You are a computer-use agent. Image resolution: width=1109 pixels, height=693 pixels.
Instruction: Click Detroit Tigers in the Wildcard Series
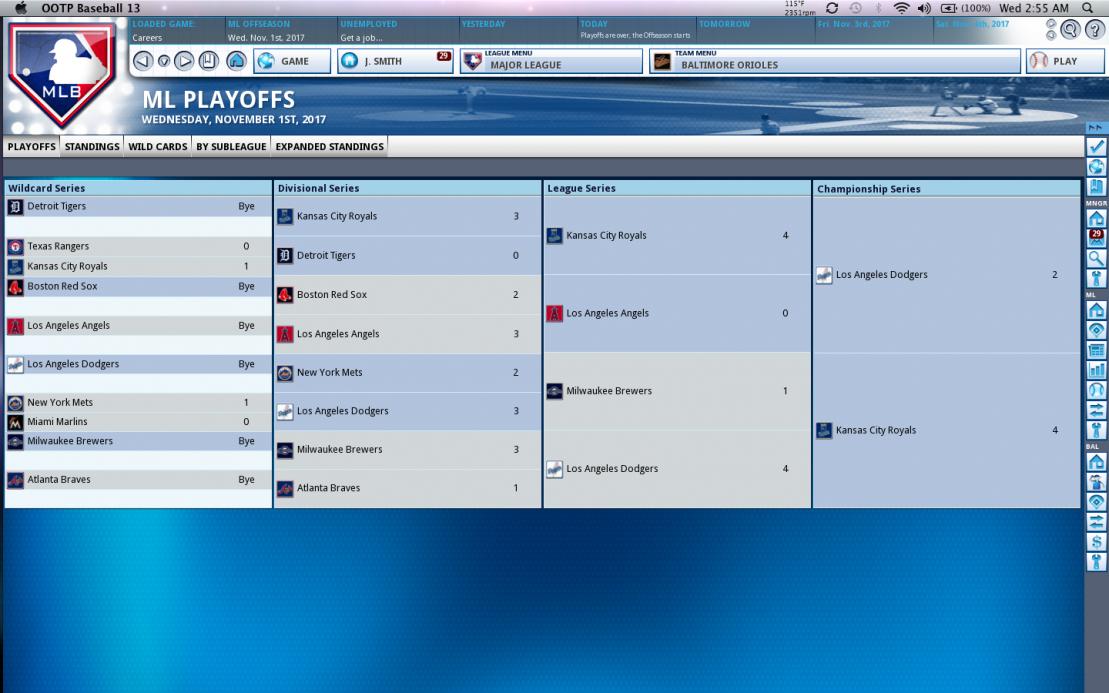point(57,206)
